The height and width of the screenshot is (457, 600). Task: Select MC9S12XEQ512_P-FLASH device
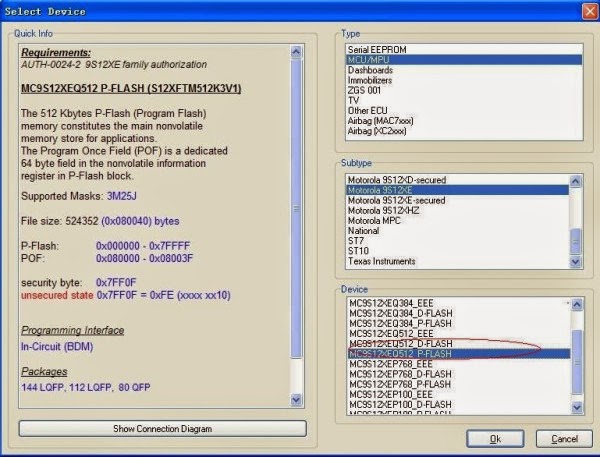click(459, 354)
